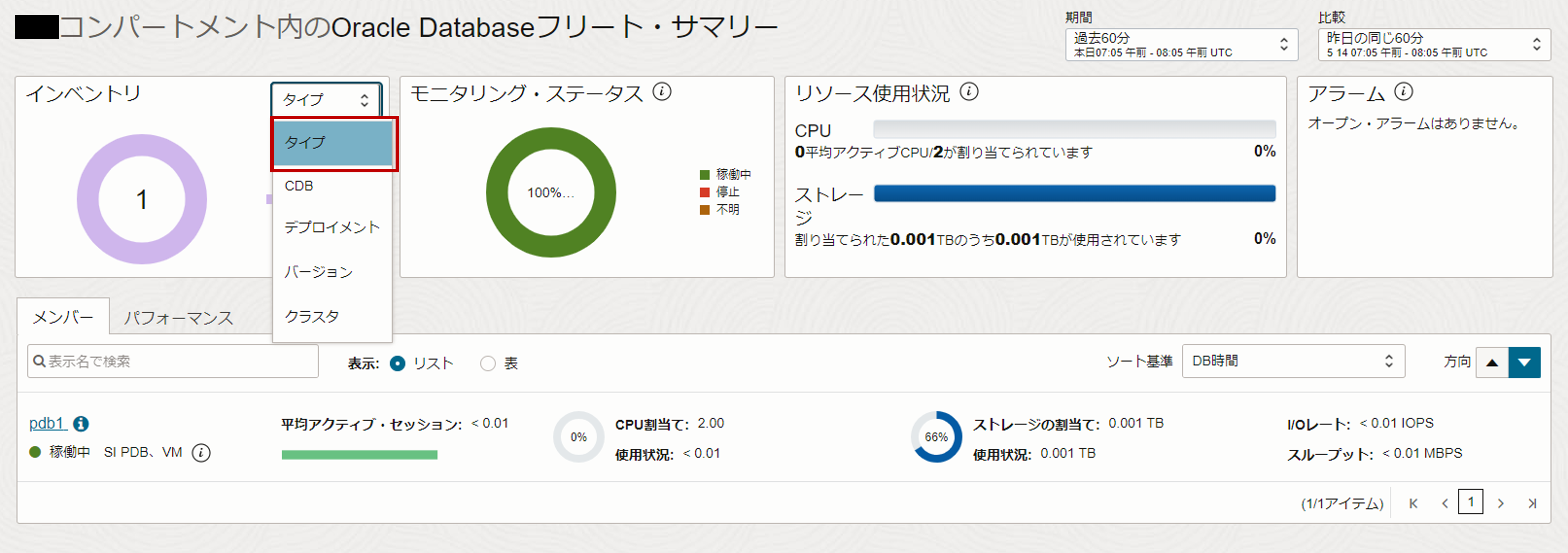Switch to the パフォーマンス tab
This screenshot has height=553, width=1568.
pos(178,318)
